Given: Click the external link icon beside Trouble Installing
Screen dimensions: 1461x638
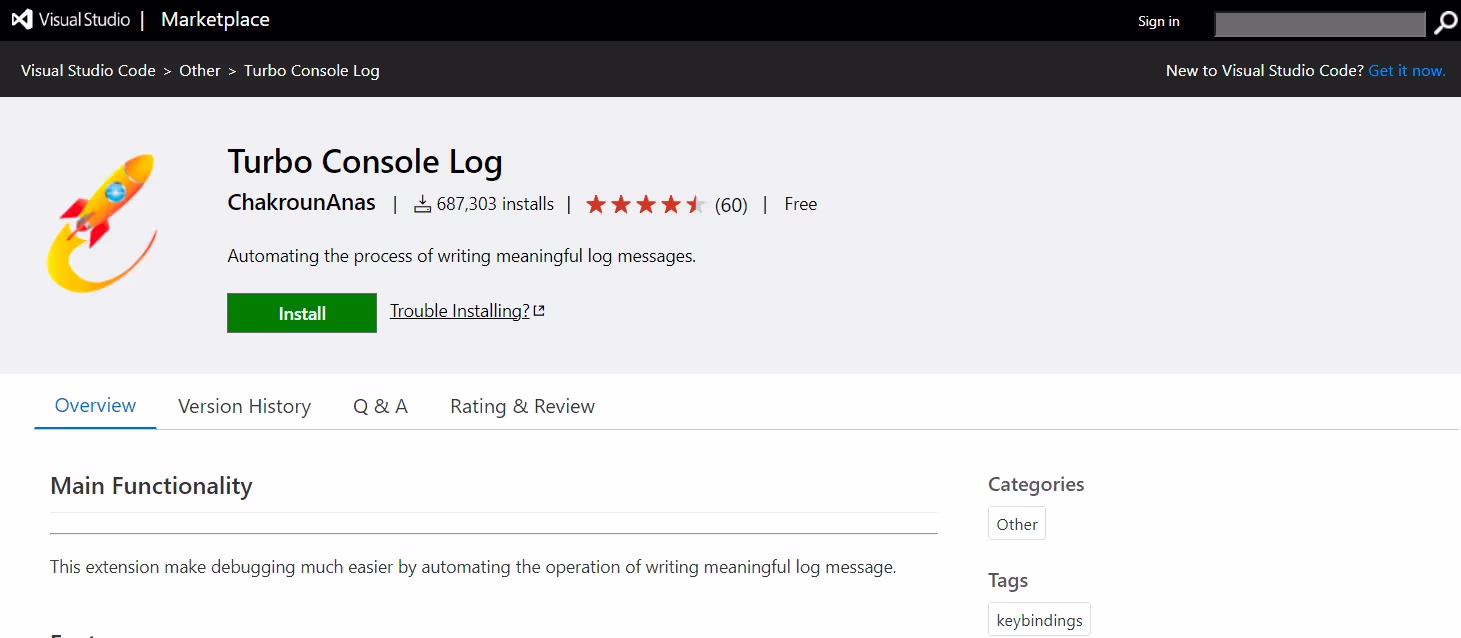Looking at the screenshot, I should pyautogui.click(x=539, y=311).
